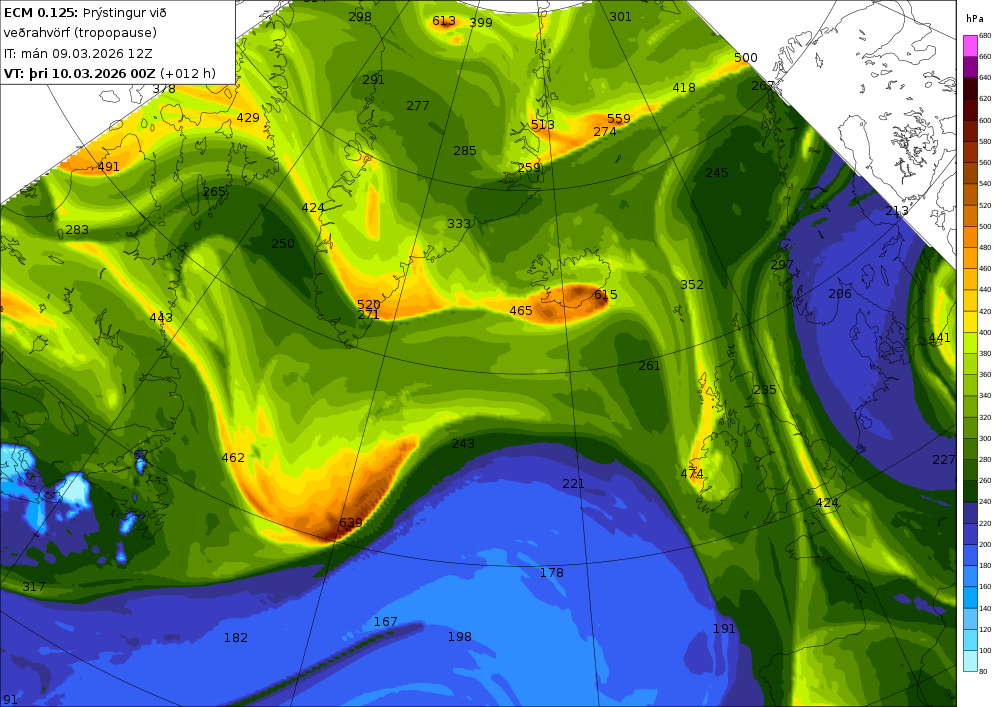Click the 274 map value
The image size is (1000, 707).
(605, 131)
